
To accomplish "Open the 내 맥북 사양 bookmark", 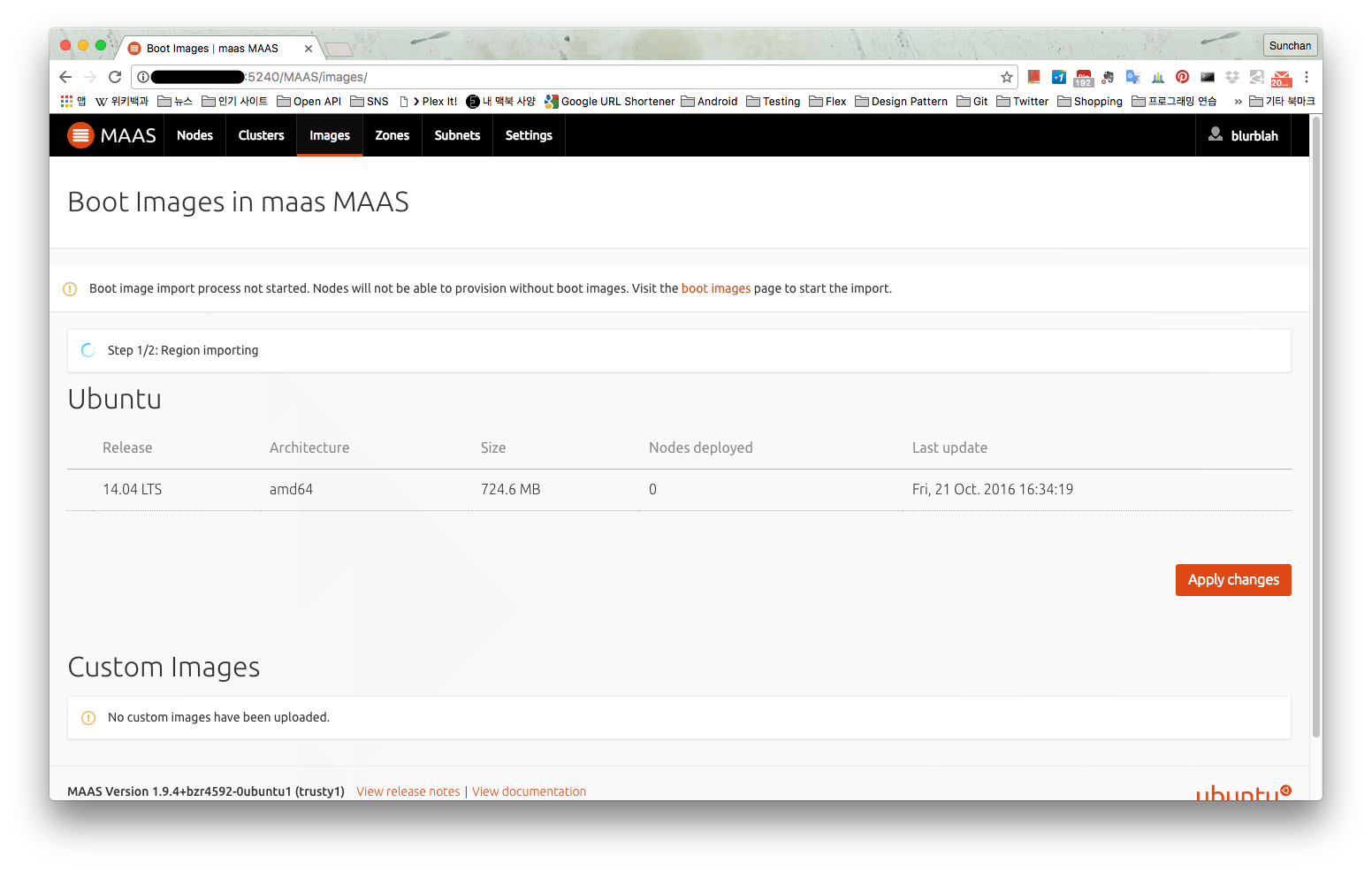I will click(x=500, y=102).
